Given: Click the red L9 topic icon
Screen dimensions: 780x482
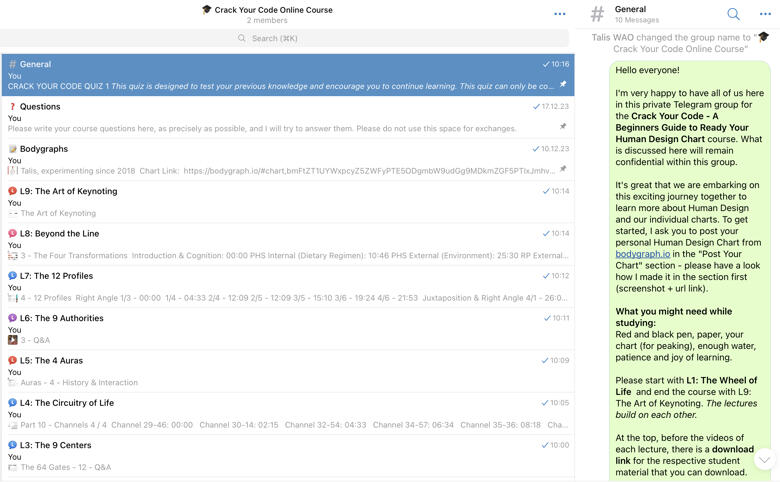Looking at the screenshot, I should click(13, 191).
